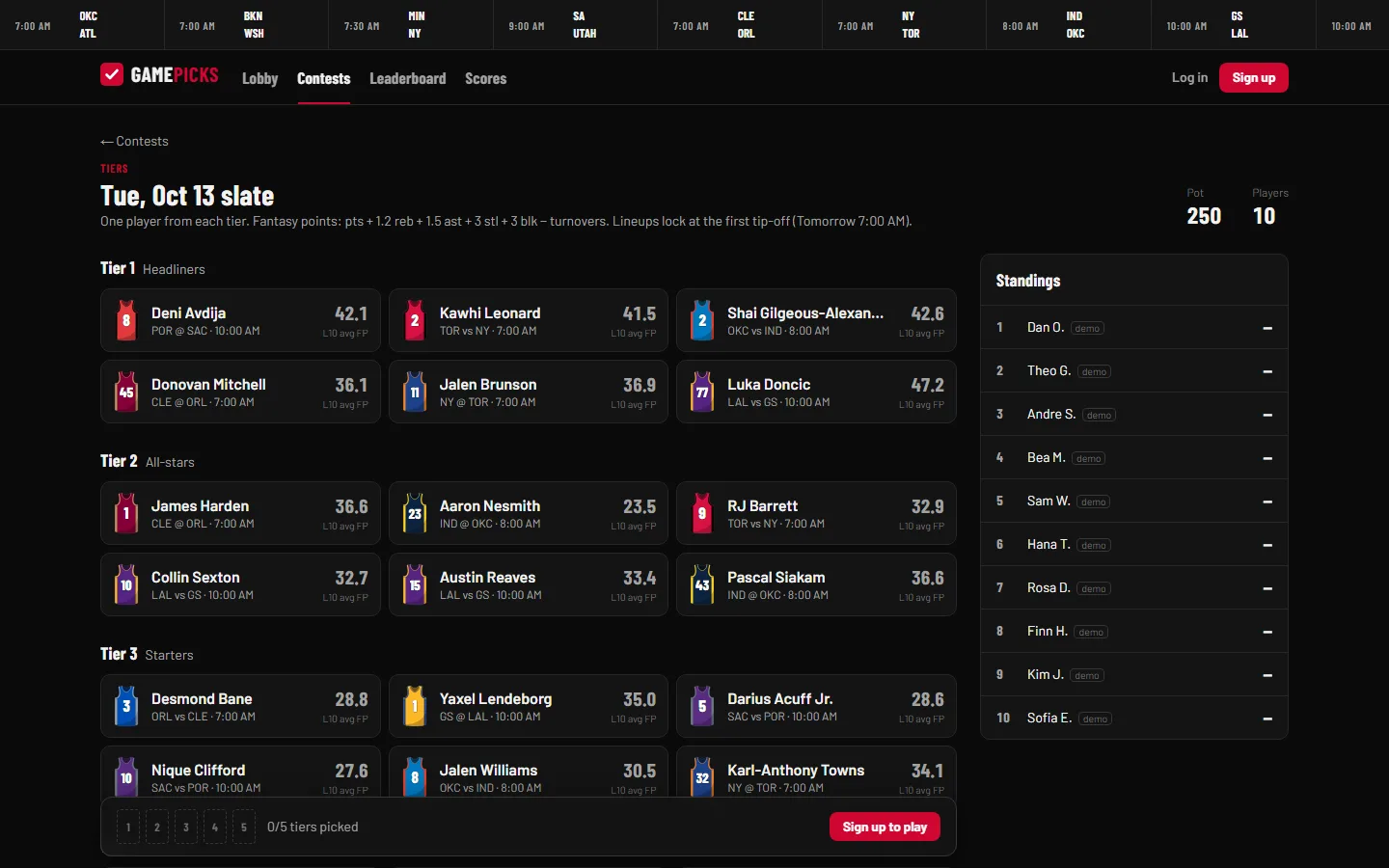Image resolution: width=1389 pixels, height=868 pixels.
Task: Open the GS vs LAL game in ticker
Action: (x=1233, y=25)
